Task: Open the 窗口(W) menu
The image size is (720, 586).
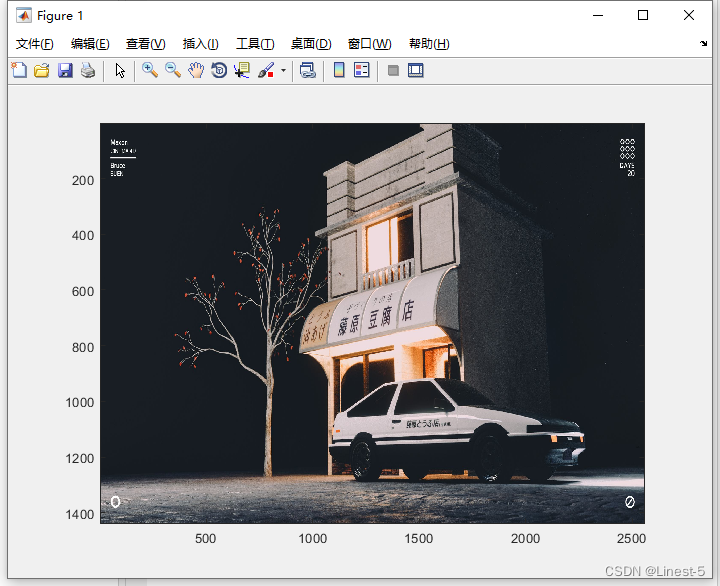Action: [369, 44]
